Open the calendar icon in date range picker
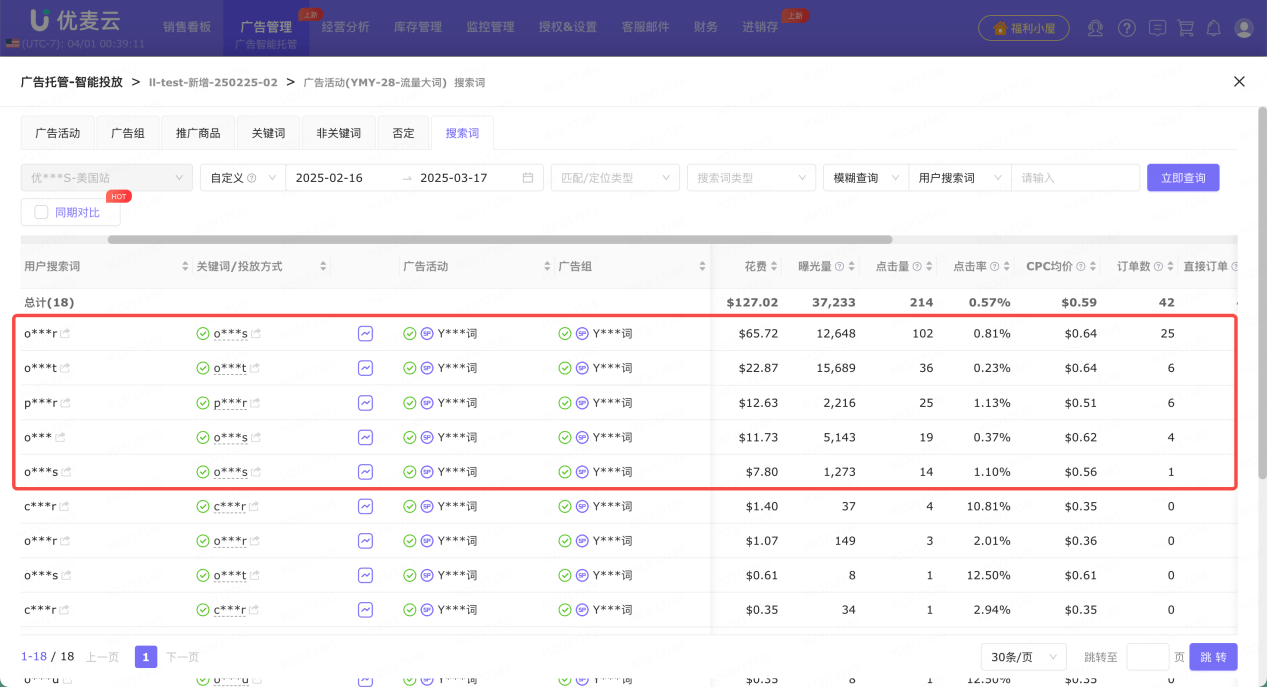 [x=528, y=178]
